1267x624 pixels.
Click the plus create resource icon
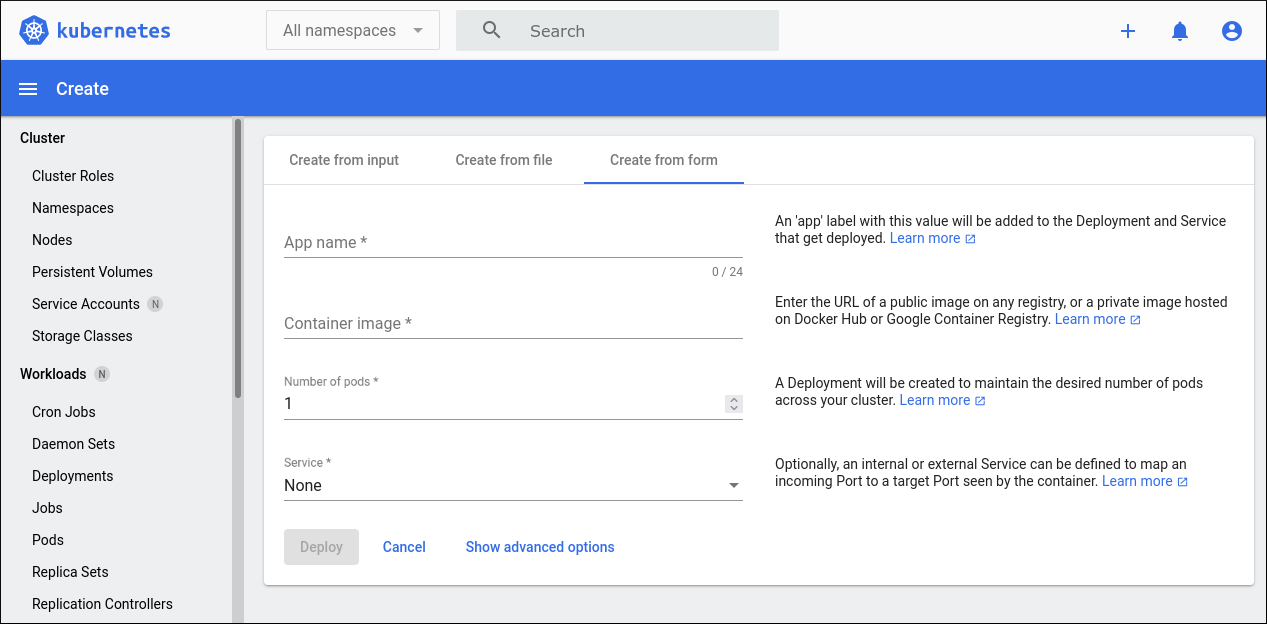(1128, 31)
